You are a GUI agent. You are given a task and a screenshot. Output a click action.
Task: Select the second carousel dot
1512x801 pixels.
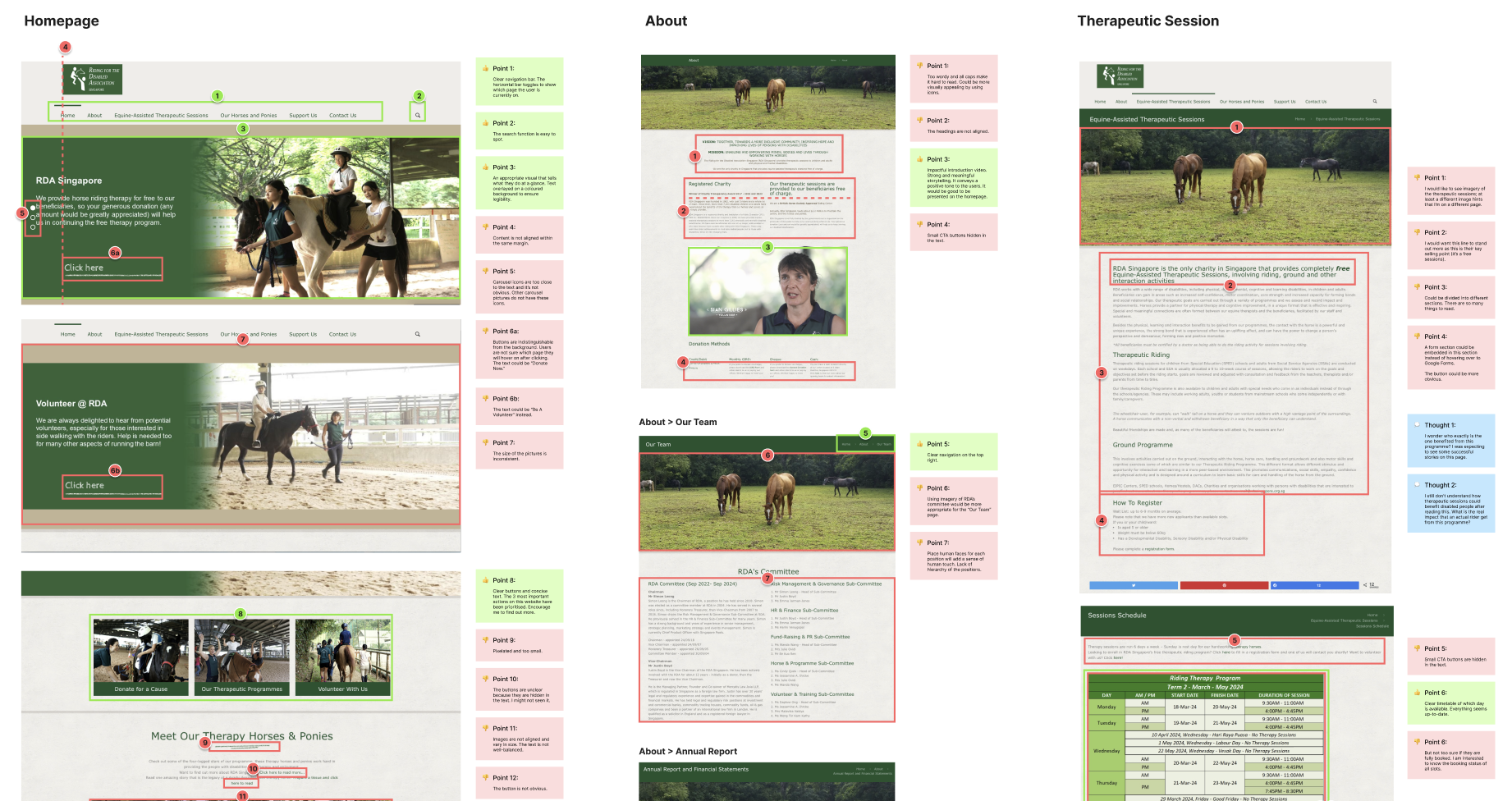point(33,217)
